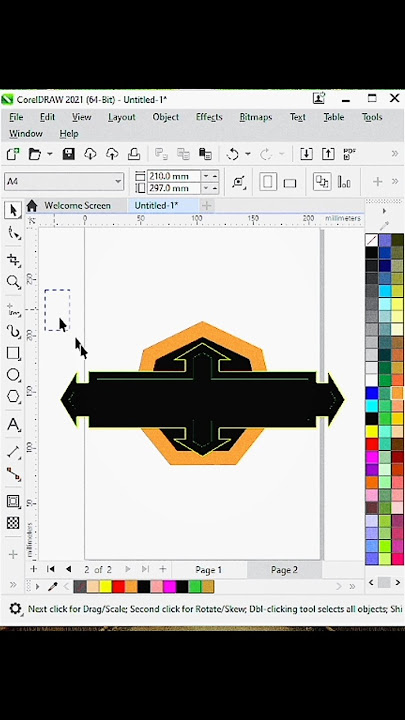Open the Effects menu
Image resolution: width=405 pixels, height=720 pixels.
[209, 117]
